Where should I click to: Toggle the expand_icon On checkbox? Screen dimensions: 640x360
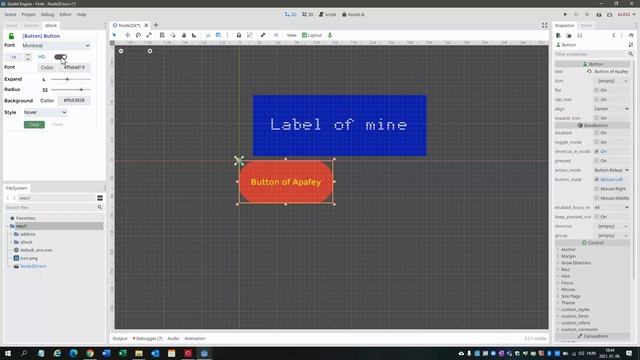point(597,118)
